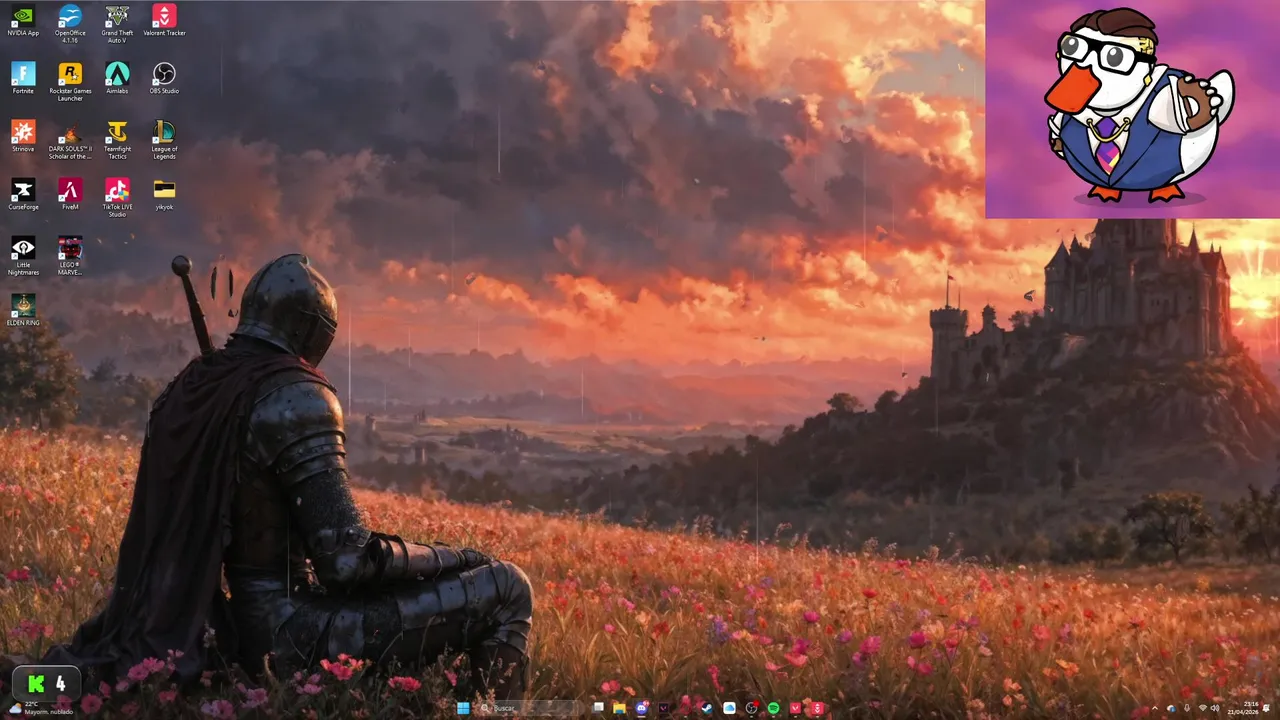The height and width of the screenshot is (720, 1280).
Task: Open the Windows Start menu
Action: [463, 708]
